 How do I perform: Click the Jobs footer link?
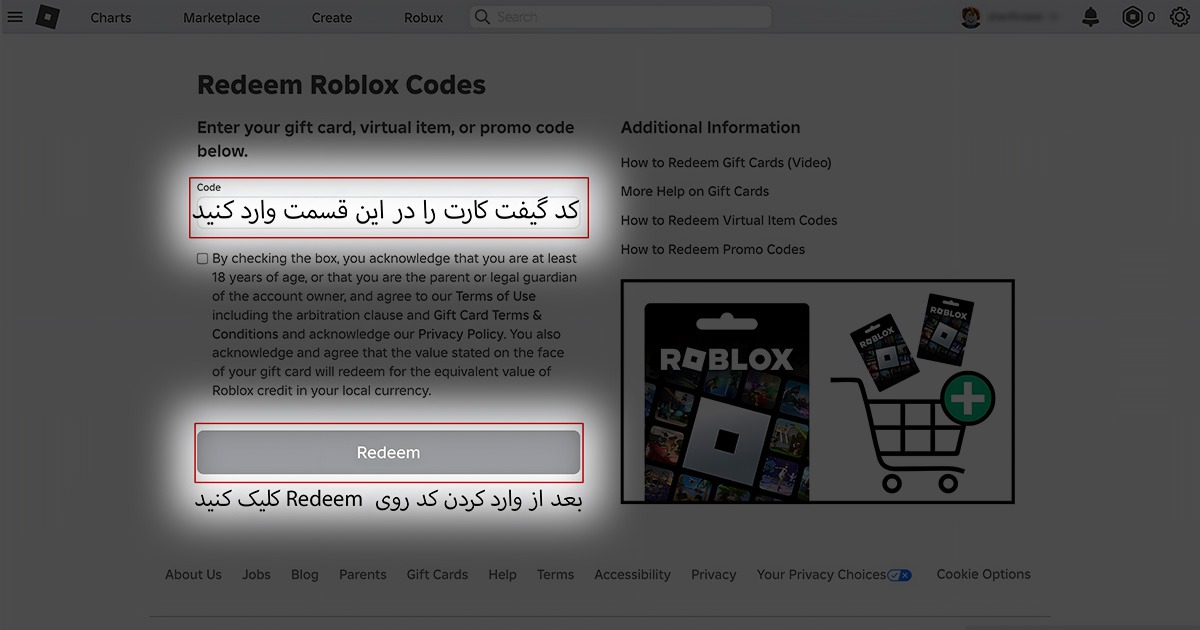pyautogui.click(x=256, y=574)
